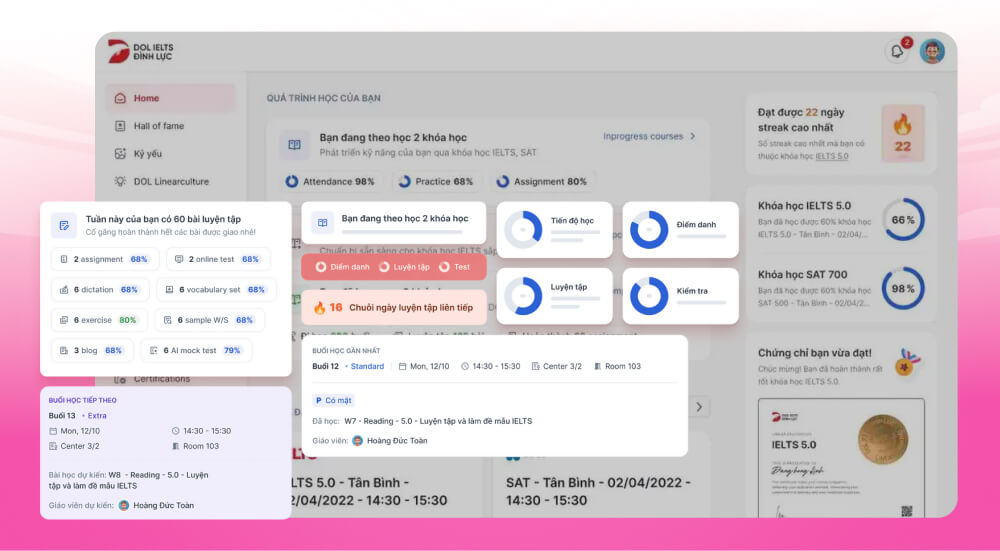Click the Mon, 12/10 date in Buổi 12
The height and width of the screenshot is (551, 1000).
(424, 367)
